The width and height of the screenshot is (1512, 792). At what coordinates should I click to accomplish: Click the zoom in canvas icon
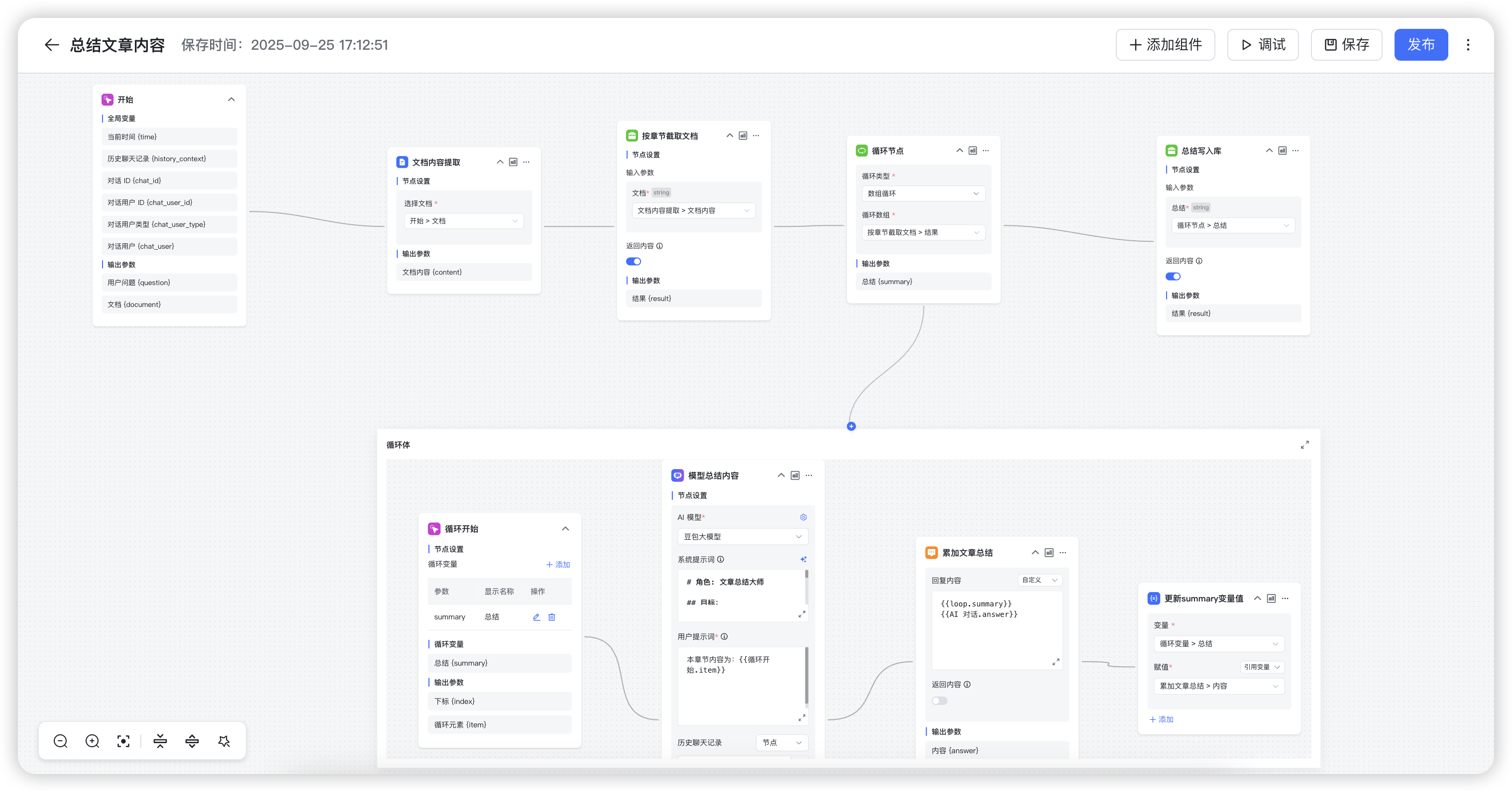pos(92,741)
